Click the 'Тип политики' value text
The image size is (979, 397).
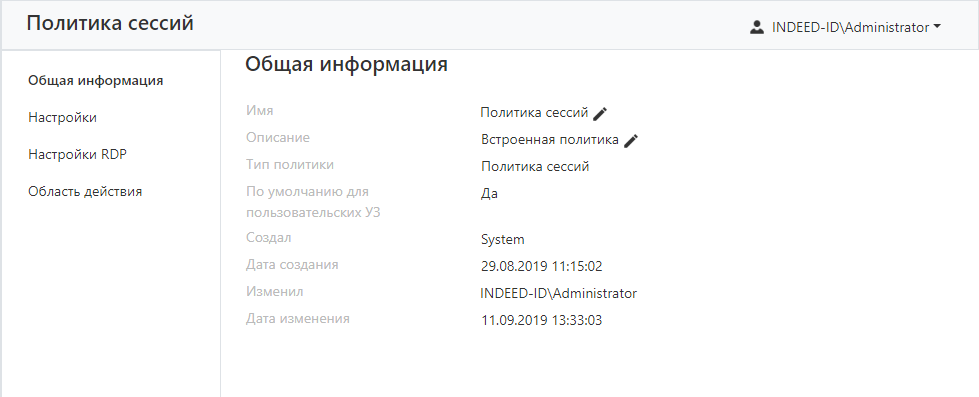535,167
